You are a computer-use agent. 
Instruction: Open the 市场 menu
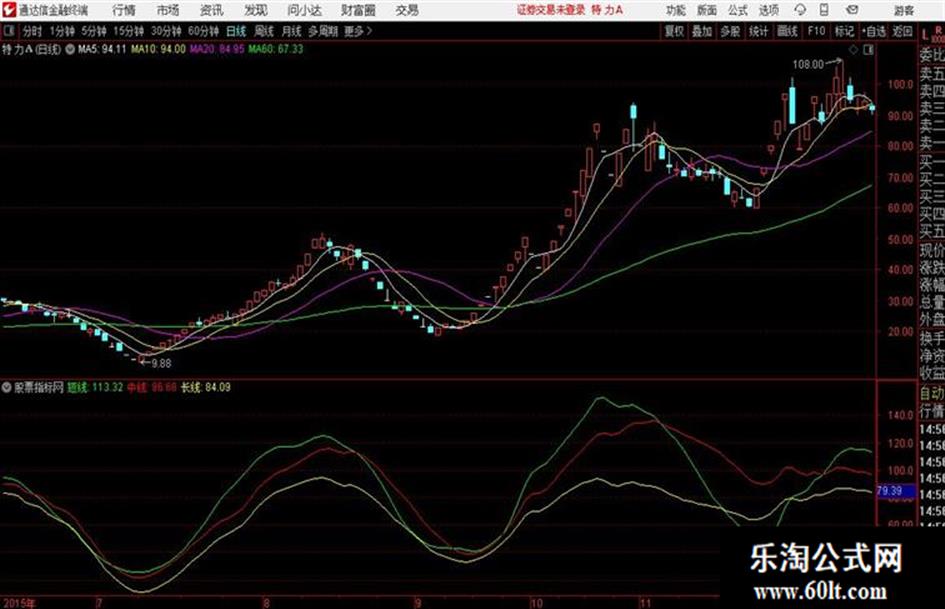pos(168,10)
